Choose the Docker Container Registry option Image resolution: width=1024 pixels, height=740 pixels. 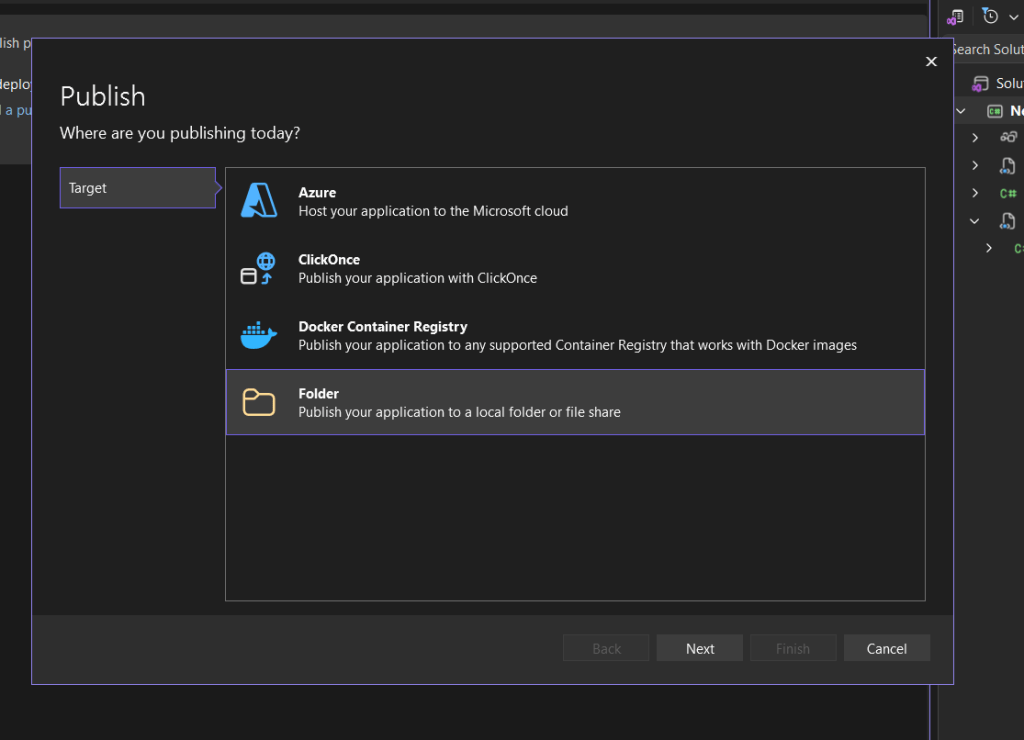click(575, 335)
